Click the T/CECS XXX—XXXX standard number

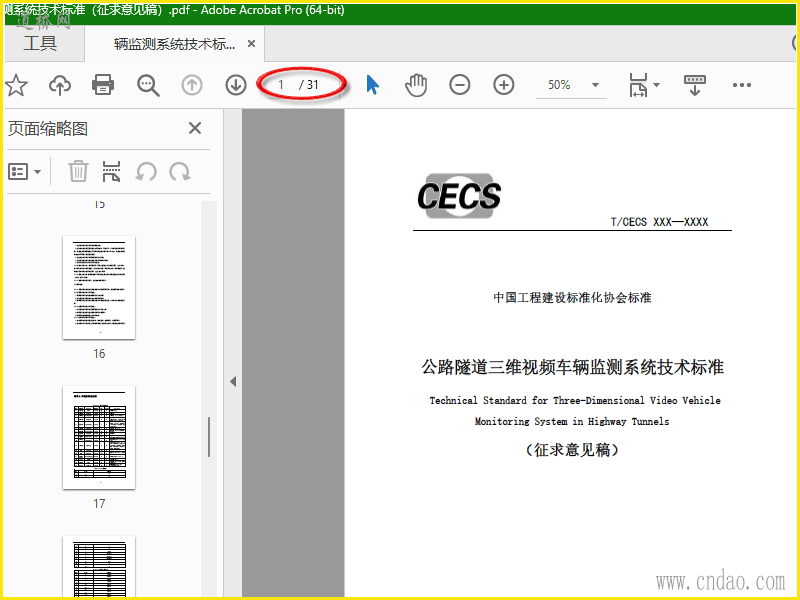point(659,222)
